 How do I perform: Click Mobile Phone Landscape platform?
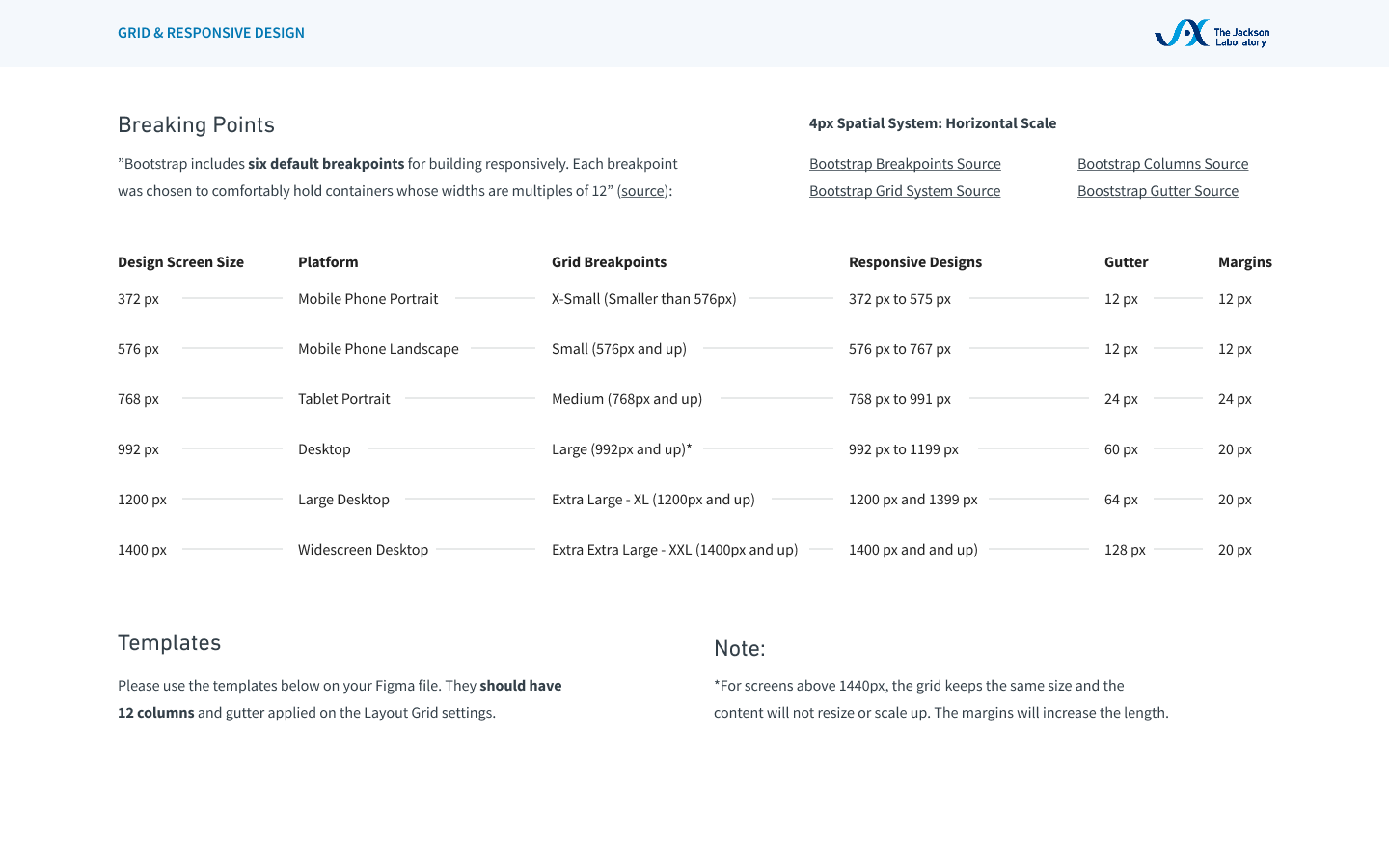point(378,349)
